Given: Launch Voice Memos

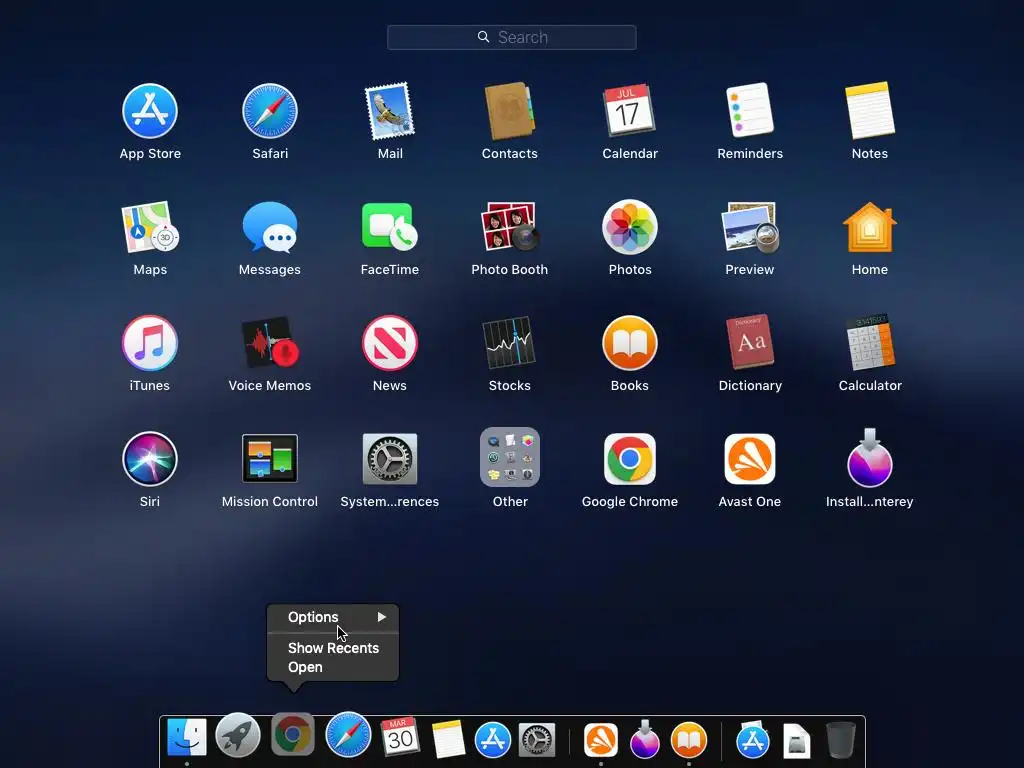Looking at the screenshot, I should tap(270, 343).
